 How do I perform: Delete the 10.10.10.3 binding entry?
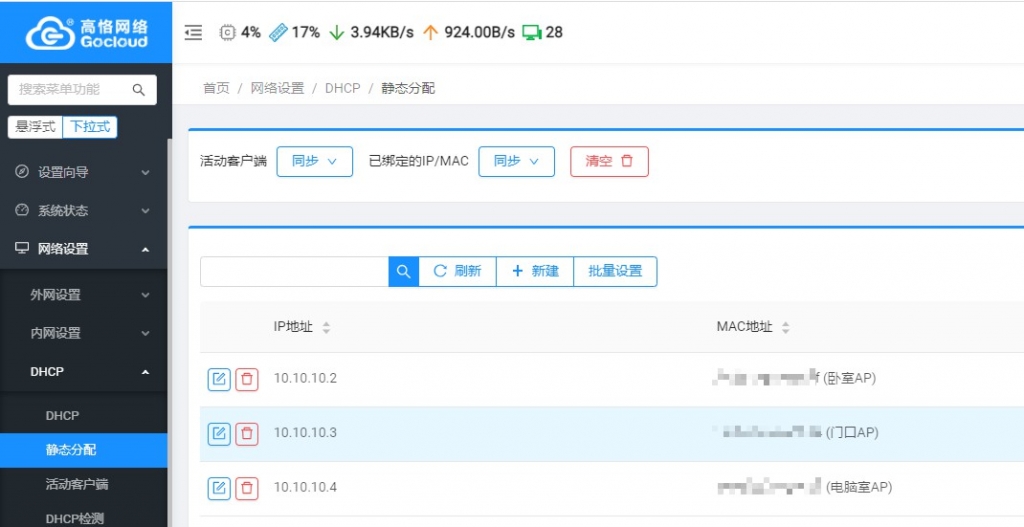[x=247, y=434]
